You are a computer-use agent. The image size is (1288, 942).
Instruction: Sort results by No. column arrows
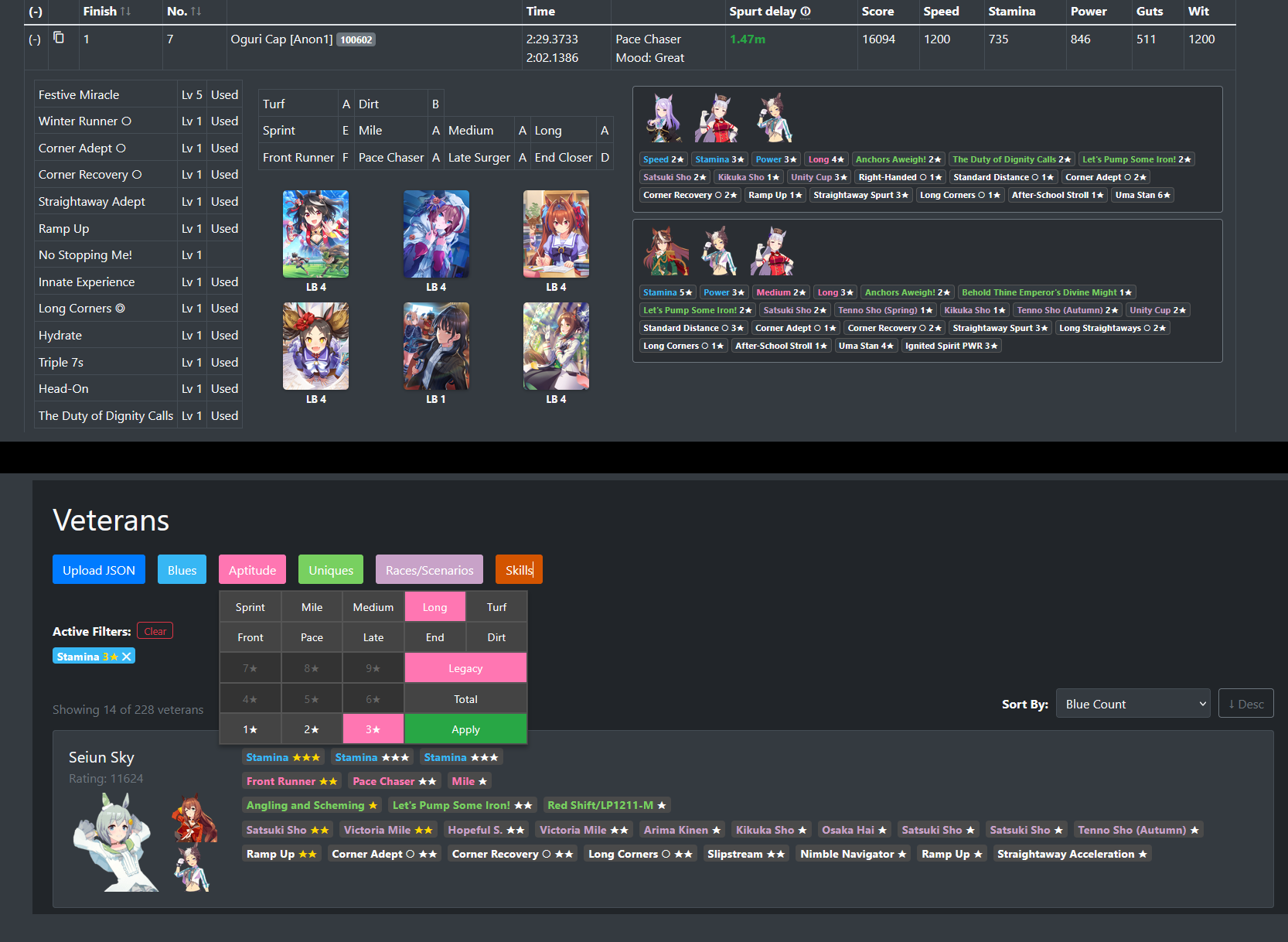[x=196, y=12]
